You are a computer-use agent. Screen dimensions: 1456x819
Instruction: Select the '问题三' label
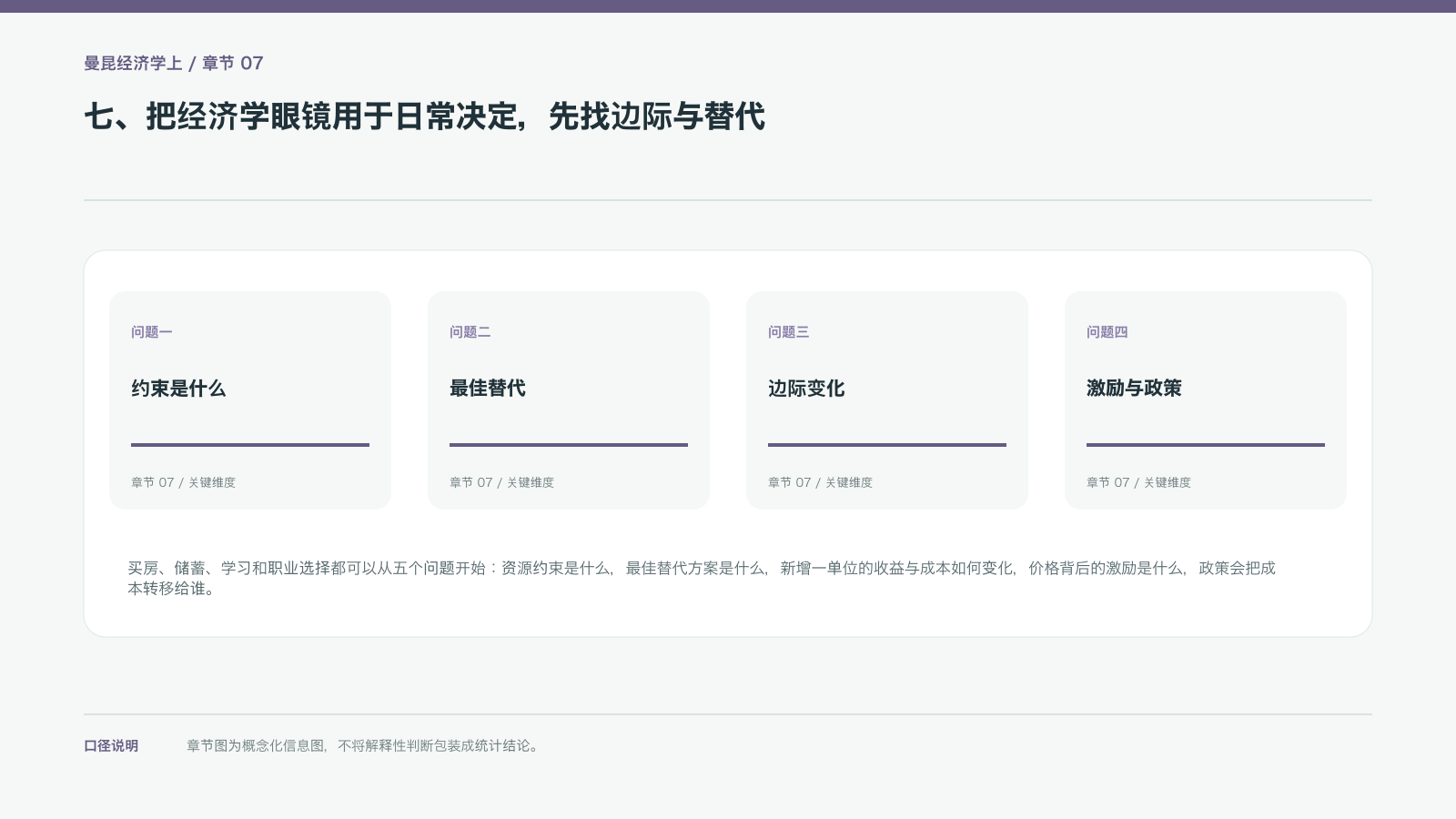coord(789,332)
